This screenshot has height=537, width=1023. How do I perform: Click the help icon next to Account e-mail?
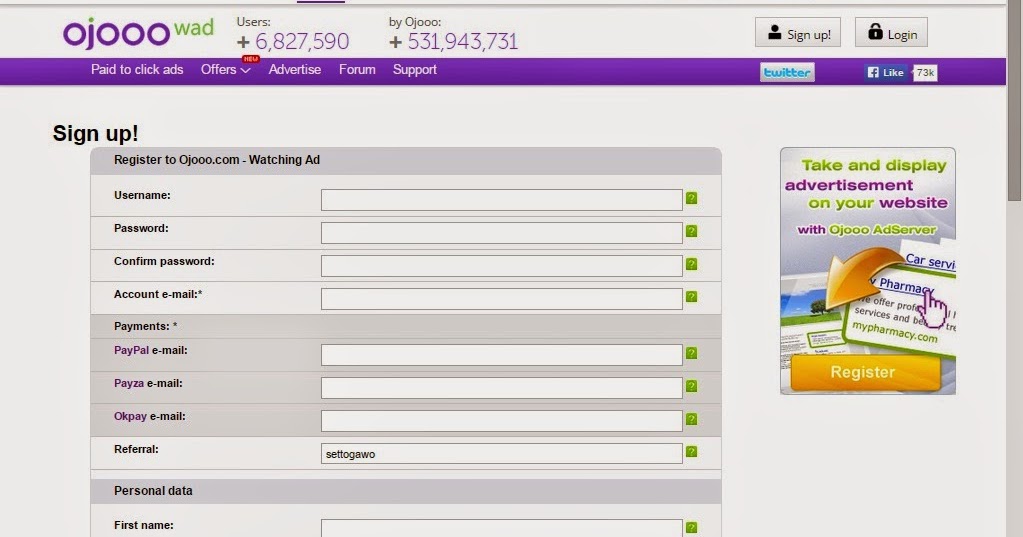pyautogui.click(x=692, y=296)
